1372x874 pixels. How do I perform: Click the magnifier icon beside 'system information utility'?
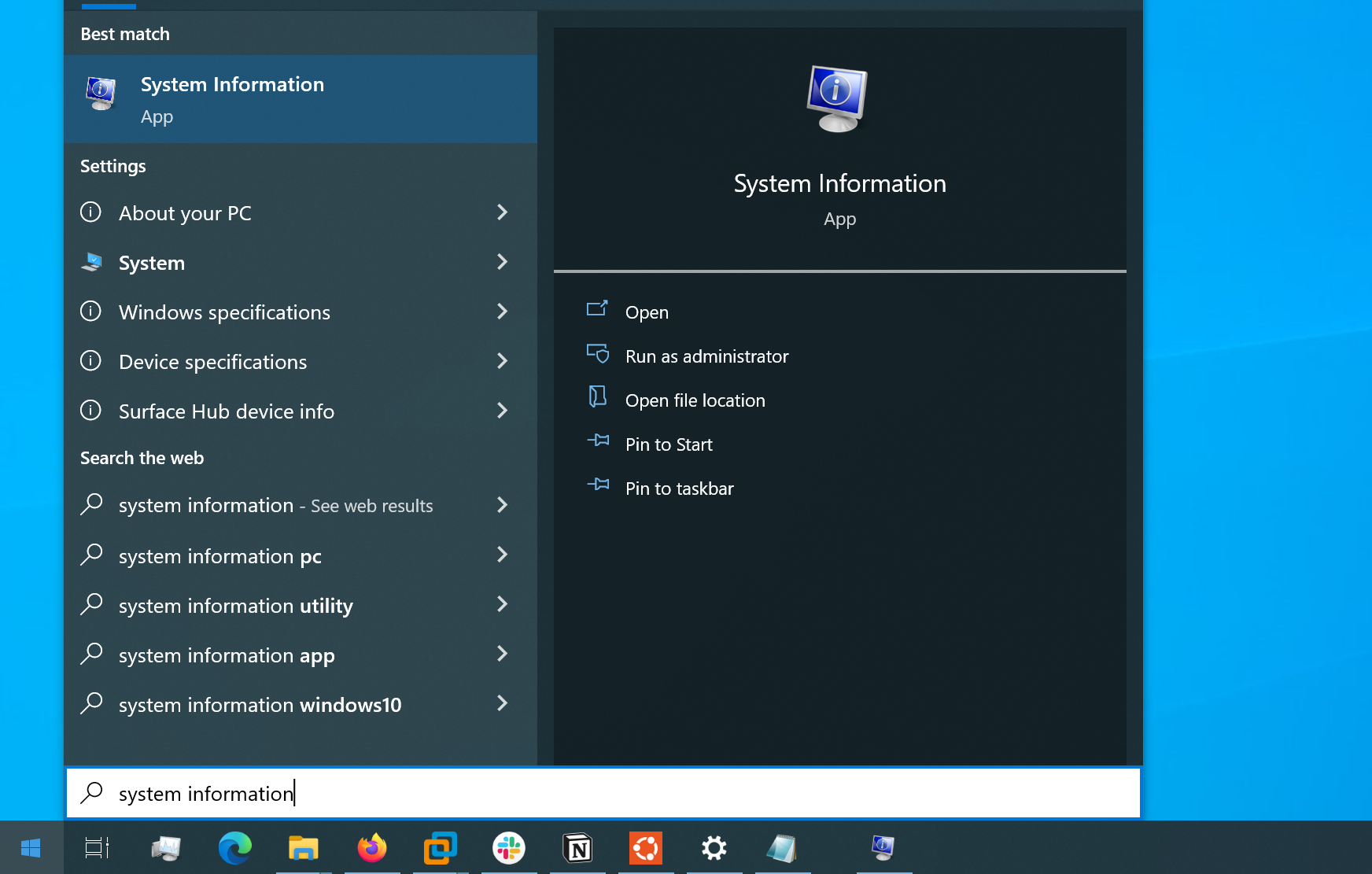(92, 604)
